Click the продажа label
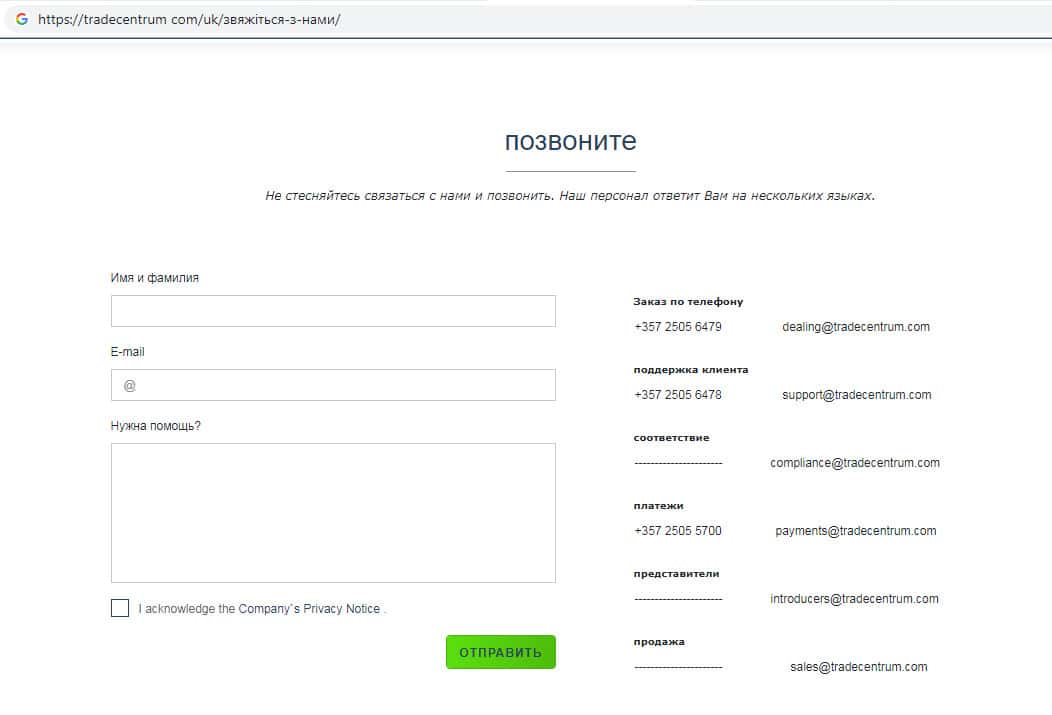 coord(659,642)
